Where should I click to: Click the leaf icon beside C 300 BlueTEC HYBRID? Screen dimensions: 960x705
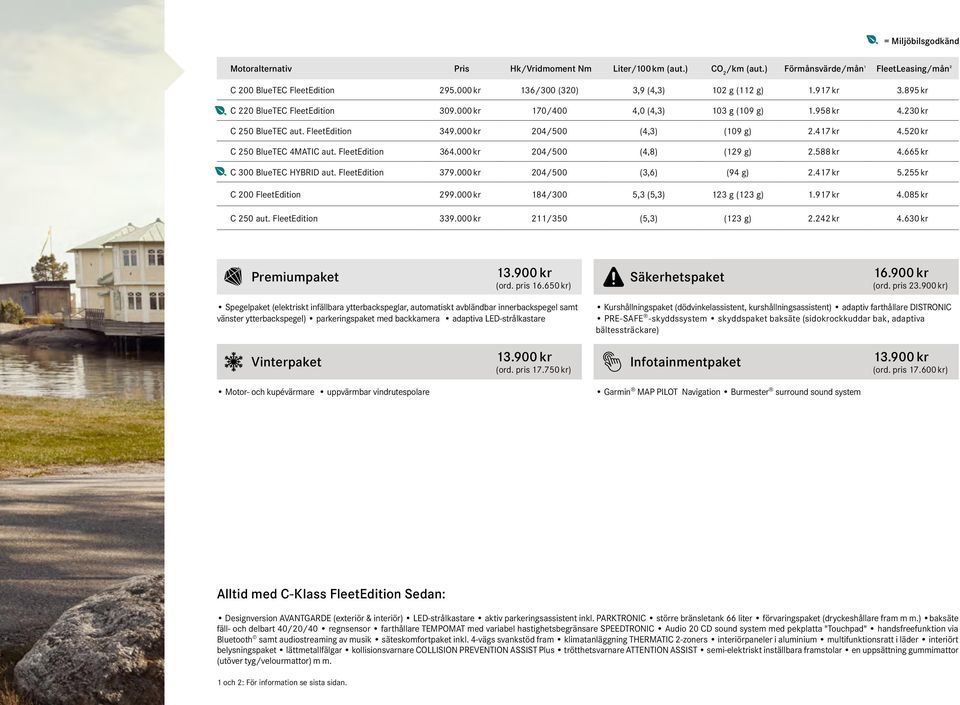pyautogui.click(x=221, y=172)
